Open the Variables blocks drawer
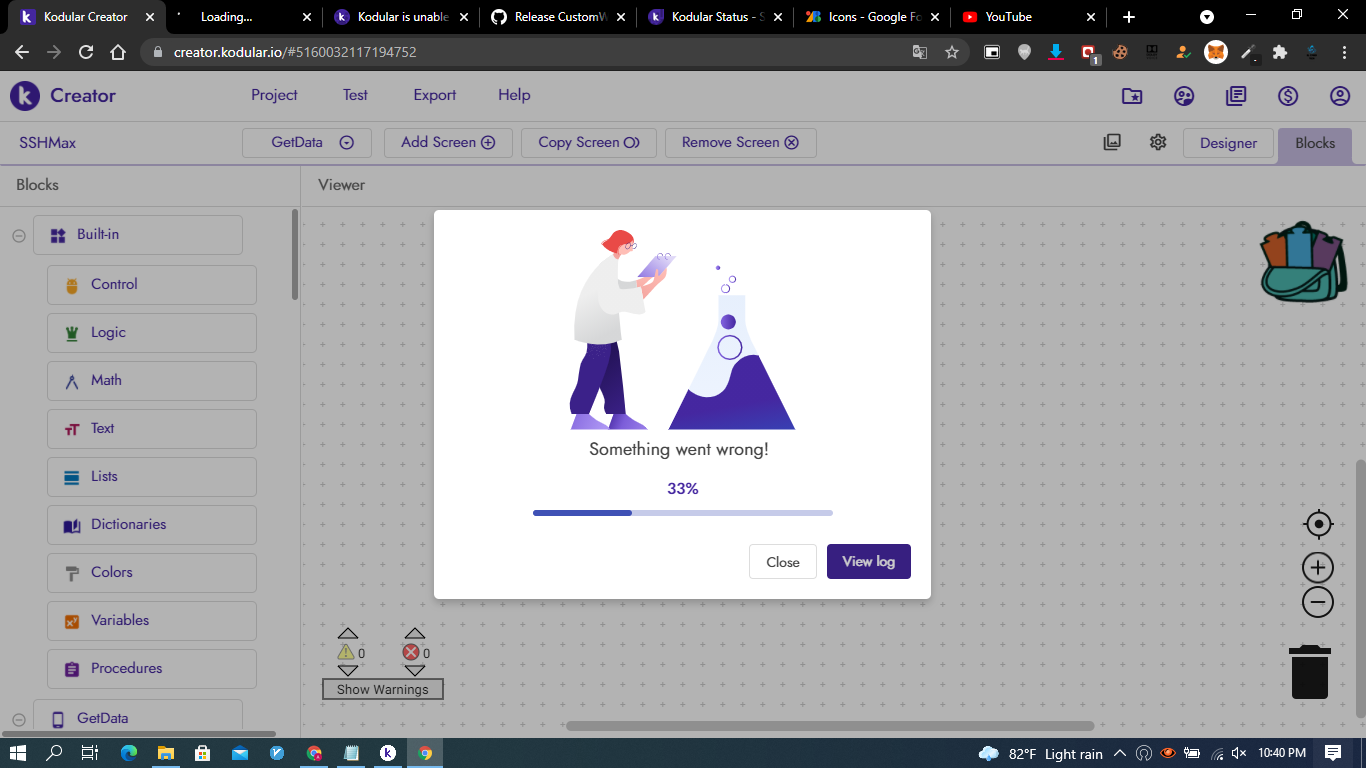 tap(152, 620)
